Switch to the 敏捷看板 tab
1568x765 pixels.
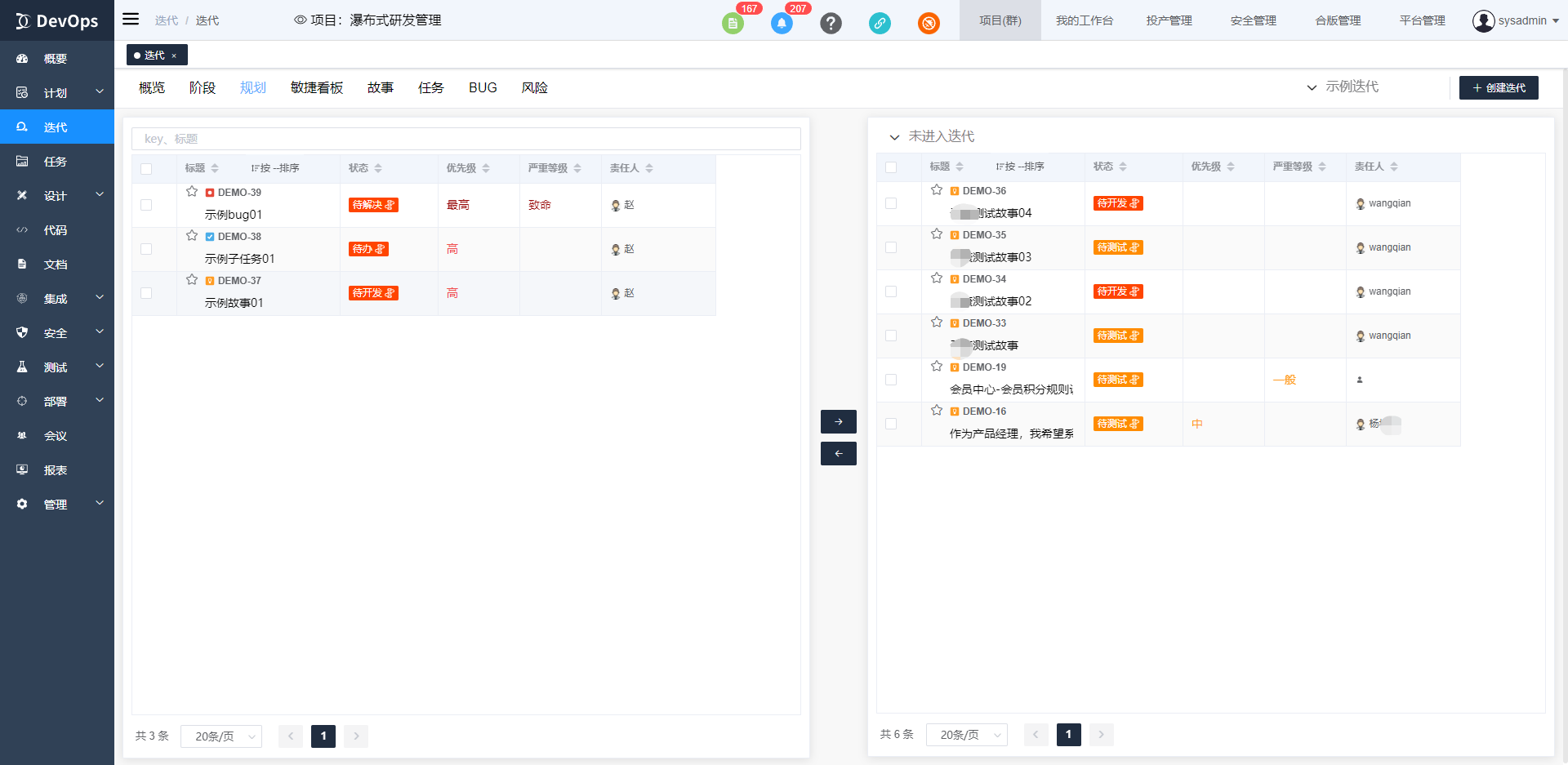tap(316, 88)
